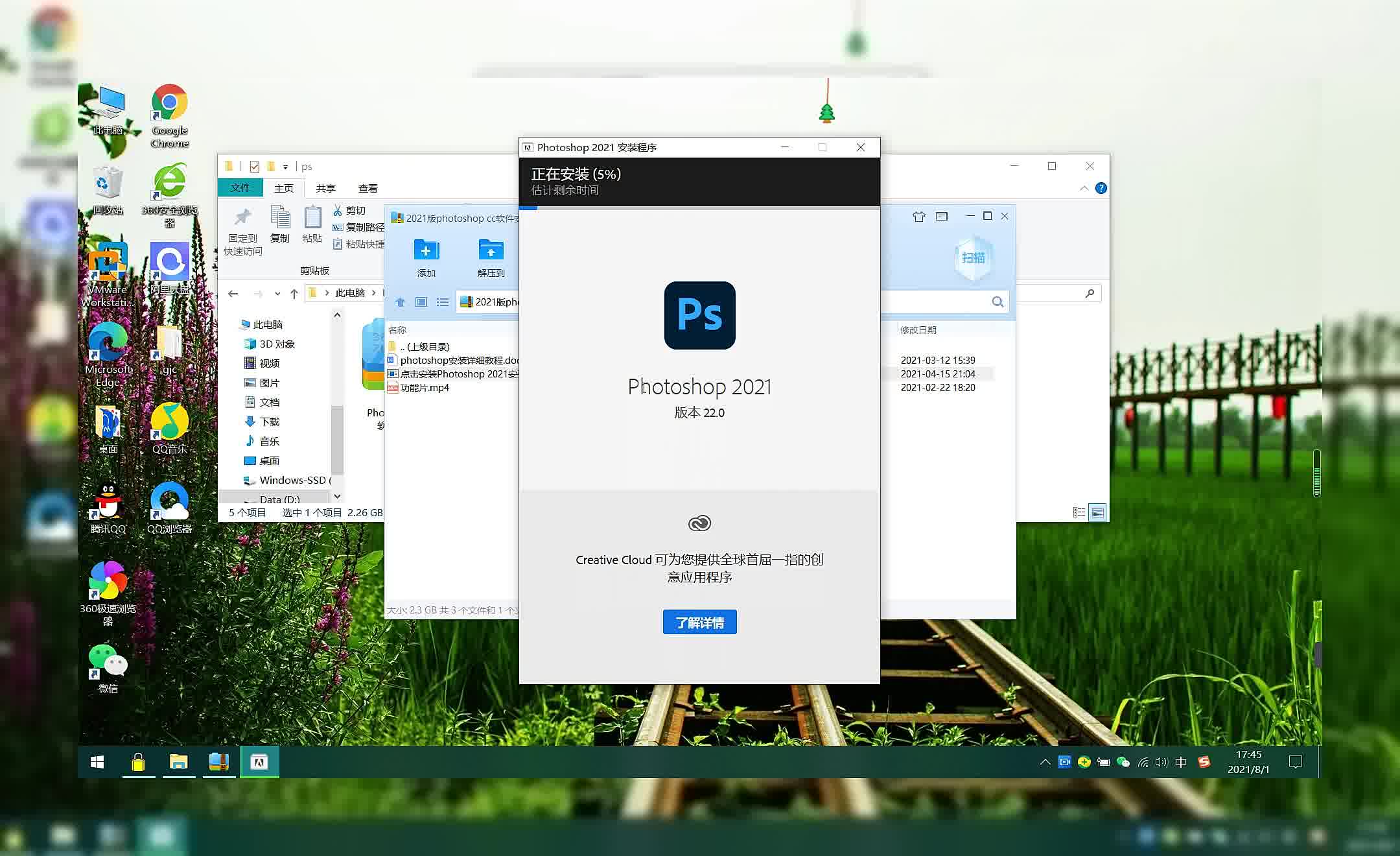This screenshot has width=1400, height=856.
Task: Open the Windows Start button
Action: coord(97,762)
